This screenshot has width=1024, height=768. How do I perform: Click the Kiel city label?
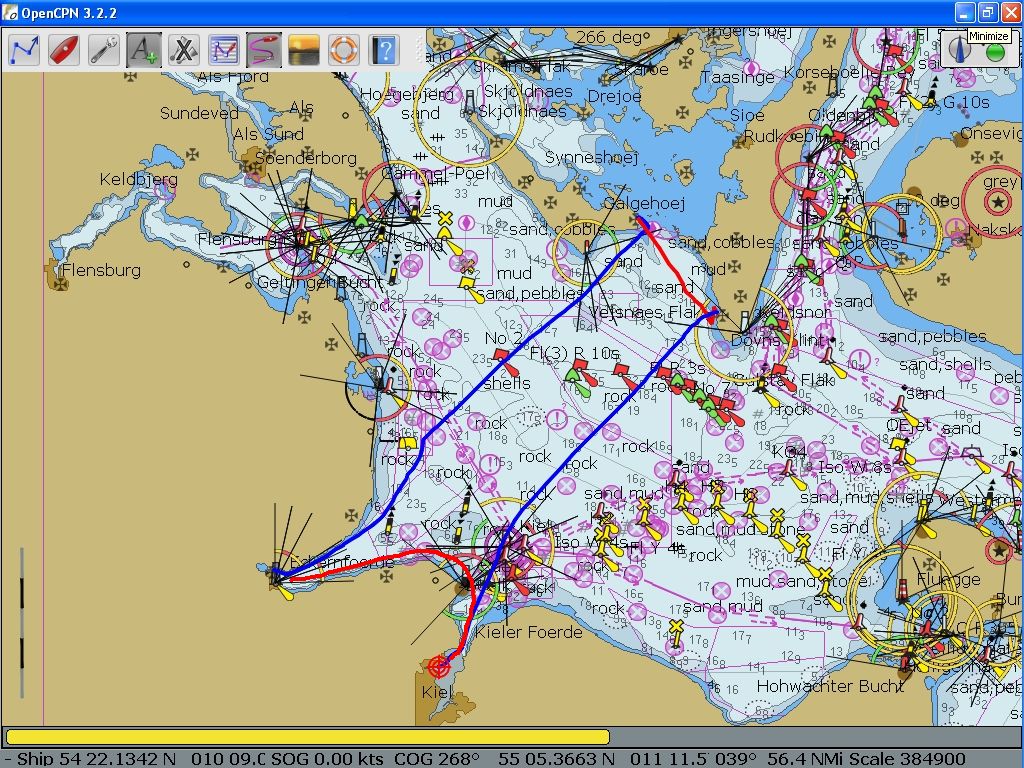(436, 692)
